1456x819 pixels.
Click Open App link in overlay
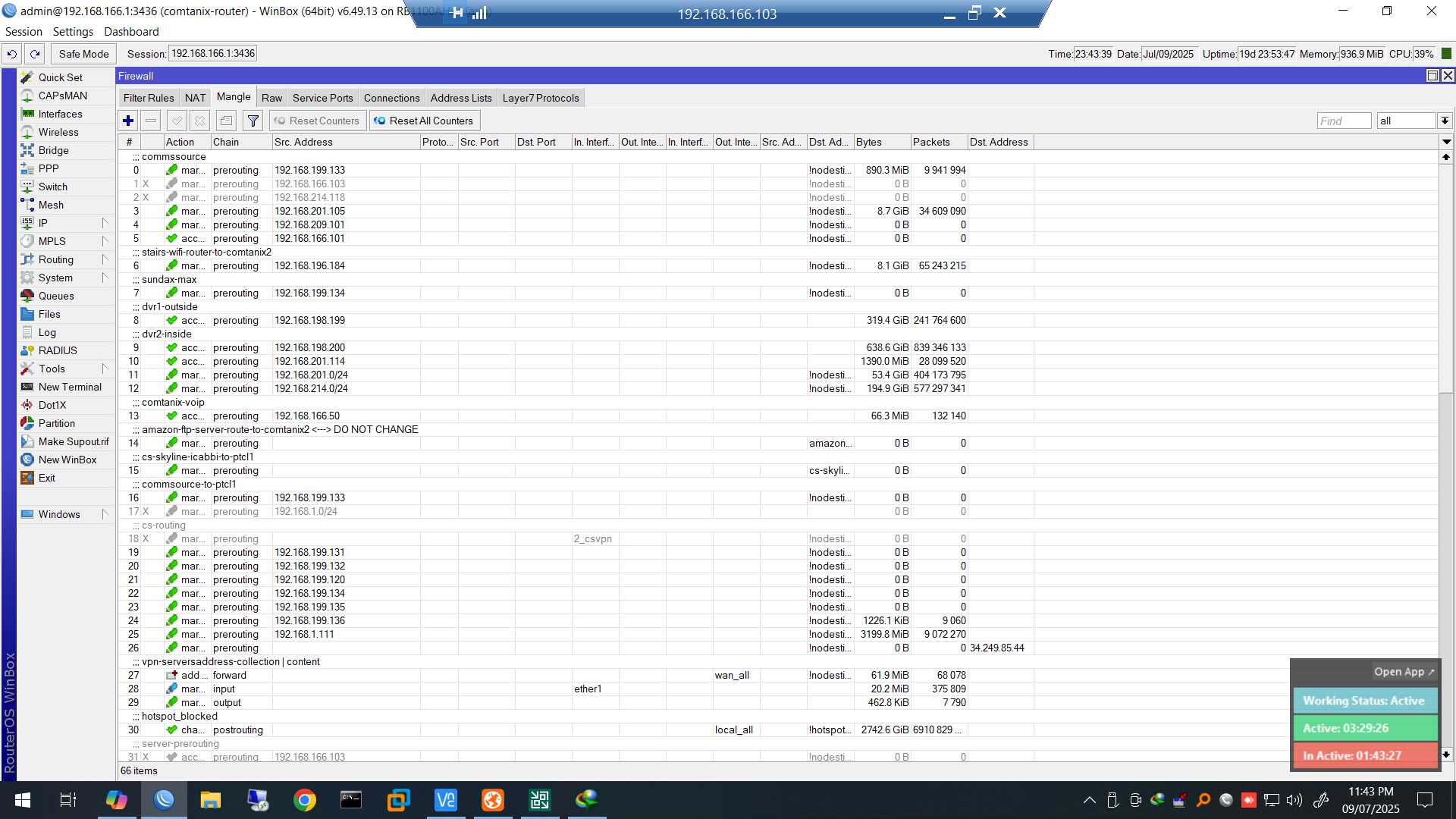(x=1404, y=672)
